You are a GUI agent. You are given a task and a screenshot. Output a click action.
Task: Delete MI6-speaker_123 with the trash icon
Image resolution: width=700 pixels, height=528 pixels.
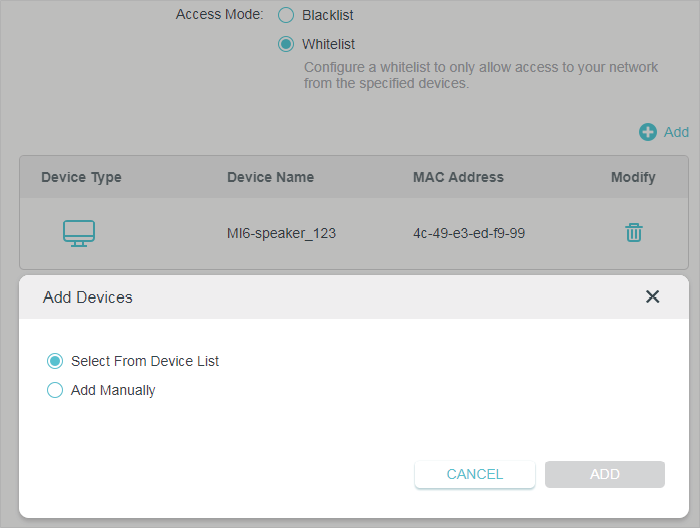click(633, 233)
